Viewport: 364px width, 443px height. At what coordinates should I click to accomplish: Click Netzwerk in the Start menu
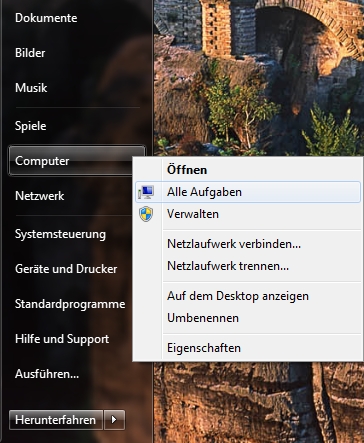tap(39, 196)
